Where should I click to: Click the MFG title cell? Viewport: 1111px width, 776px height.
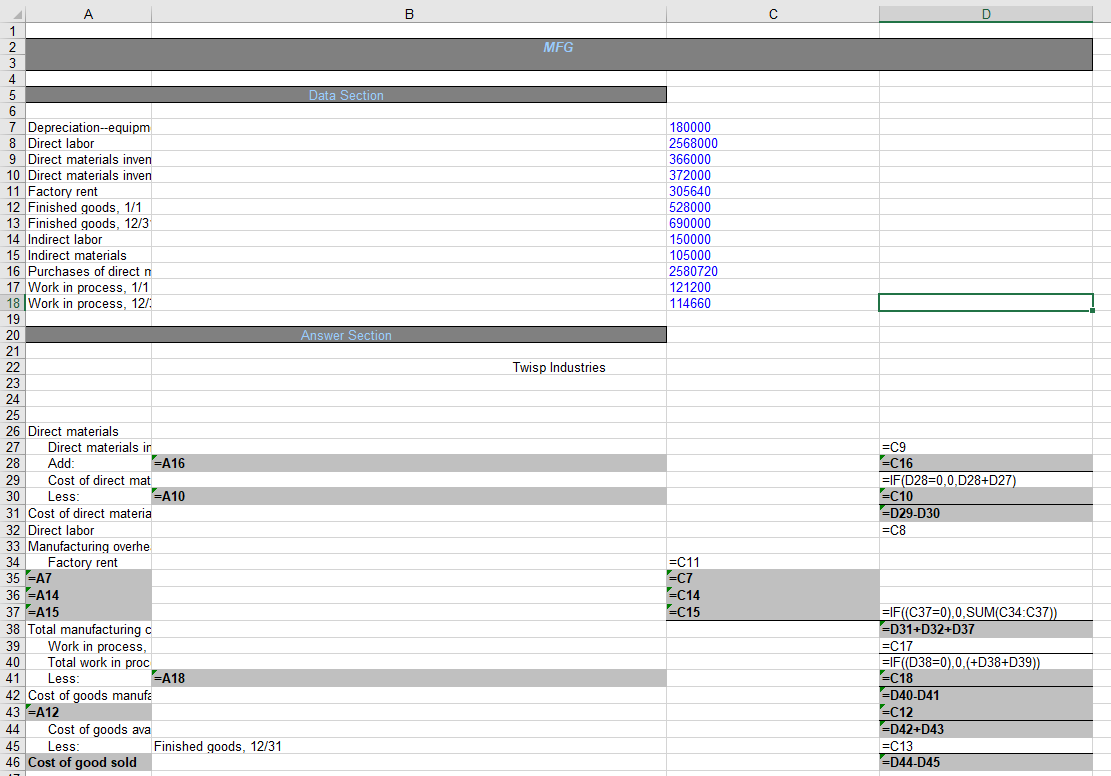coord(558,47)
